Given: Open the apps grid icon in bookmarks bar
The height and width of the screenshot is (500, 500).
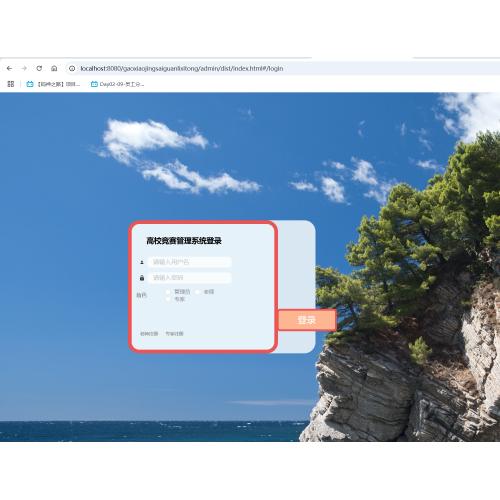Looking at the screenshot, I should (x=11, y=84).
